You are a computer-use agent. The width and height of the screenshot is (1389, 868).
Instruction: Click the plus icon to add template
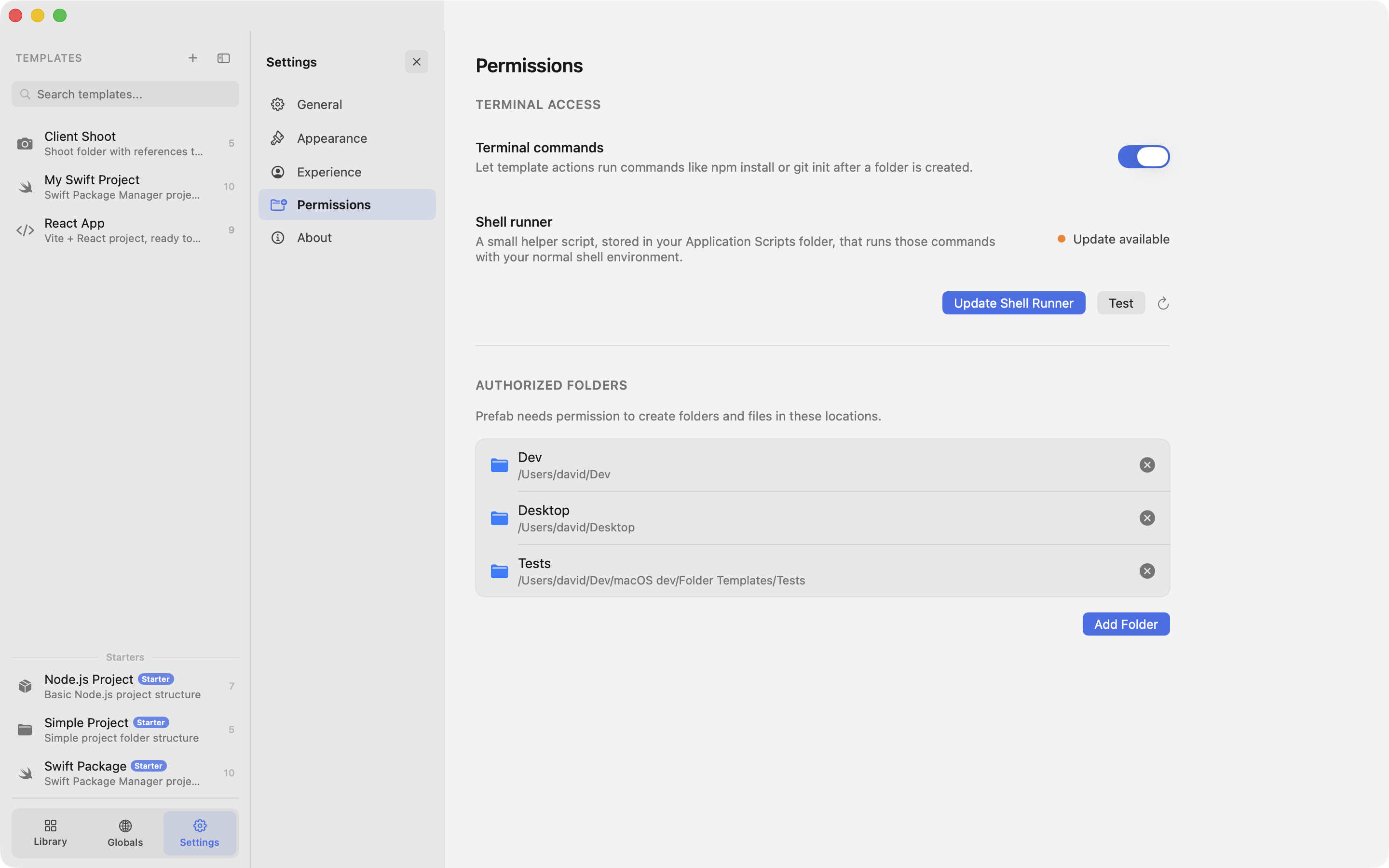pyautogui.click(x=193, y=58)
